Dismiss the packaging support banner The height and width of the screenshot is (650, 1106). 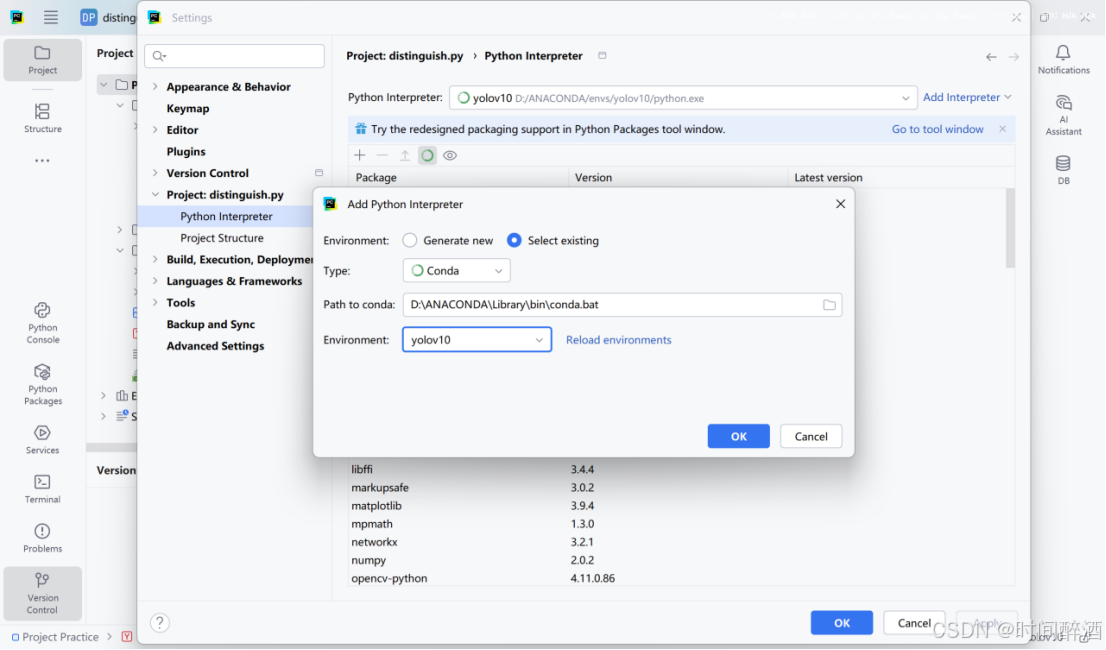pos(1002,129)
